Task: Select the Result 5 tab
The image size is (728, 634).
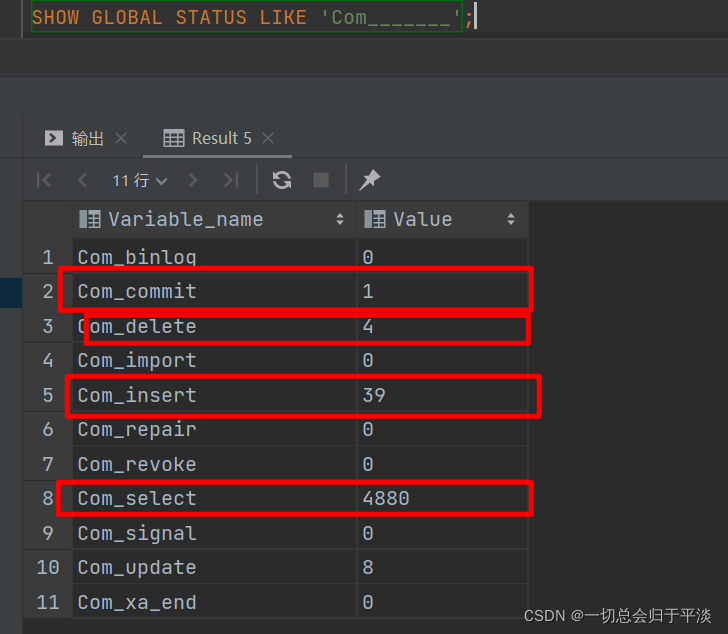Action: (220, 139)
